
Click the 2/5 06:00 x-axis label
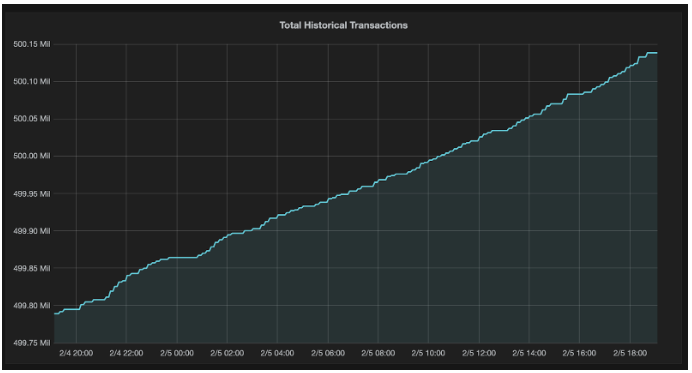[x=328, y=353]
